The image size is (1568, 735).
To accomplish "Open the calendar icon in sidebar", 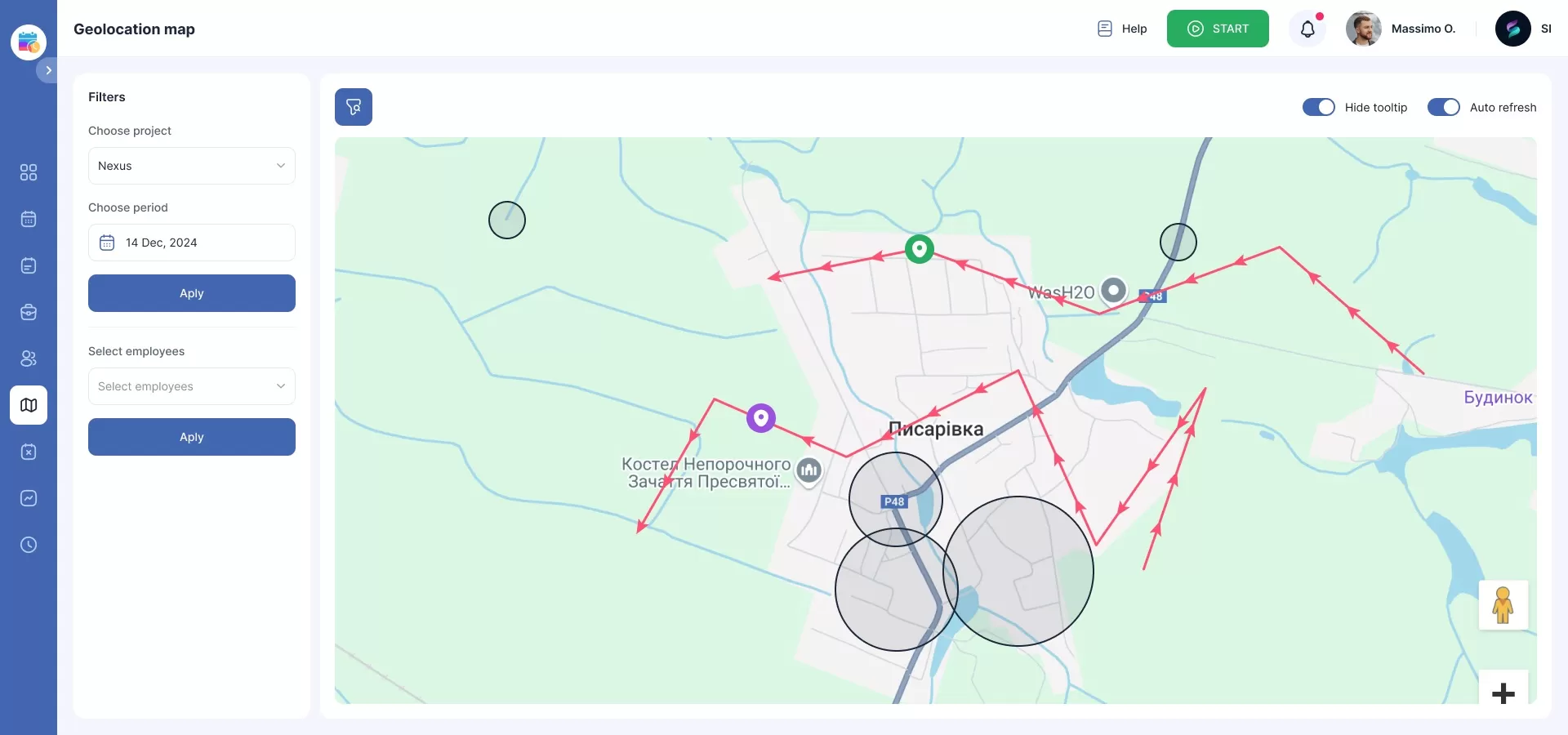I will pos(29,219).
